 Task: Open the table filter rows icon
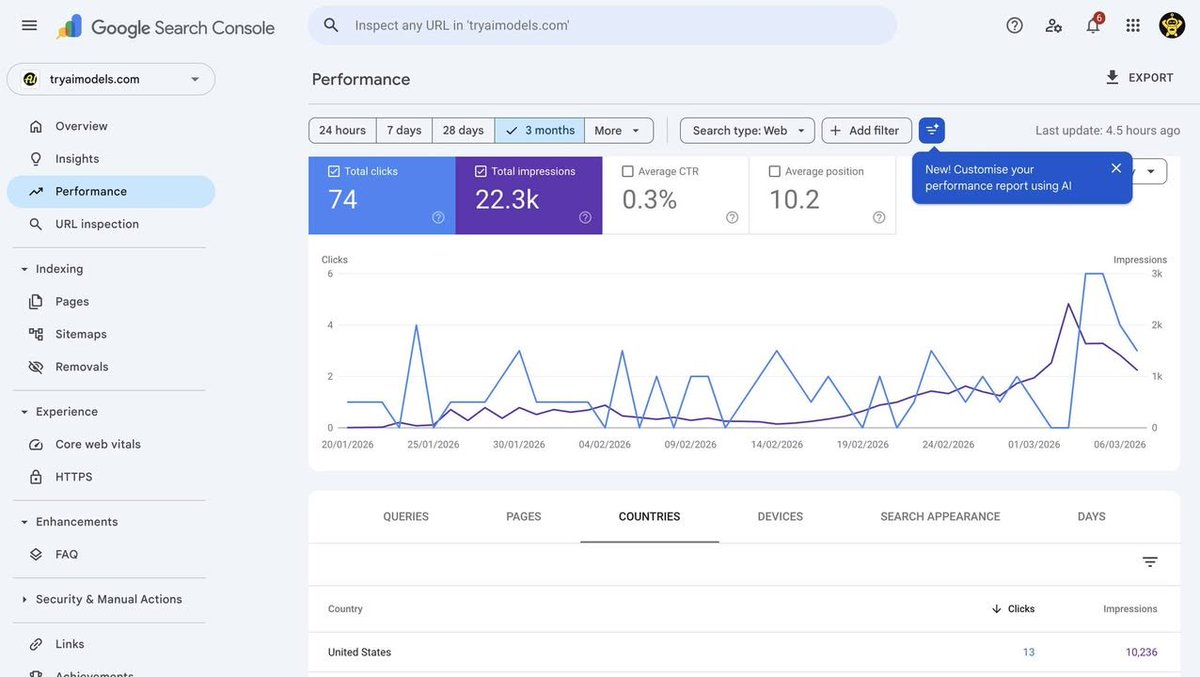[1150, 562]
